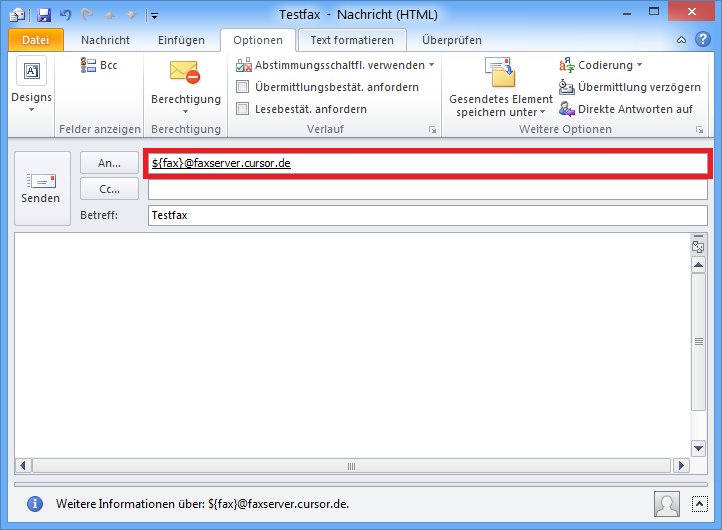Click the contact photo placeholder icon
Image resolution: width=722 pixels, height=530 pixels.
[x=667, y=504]
